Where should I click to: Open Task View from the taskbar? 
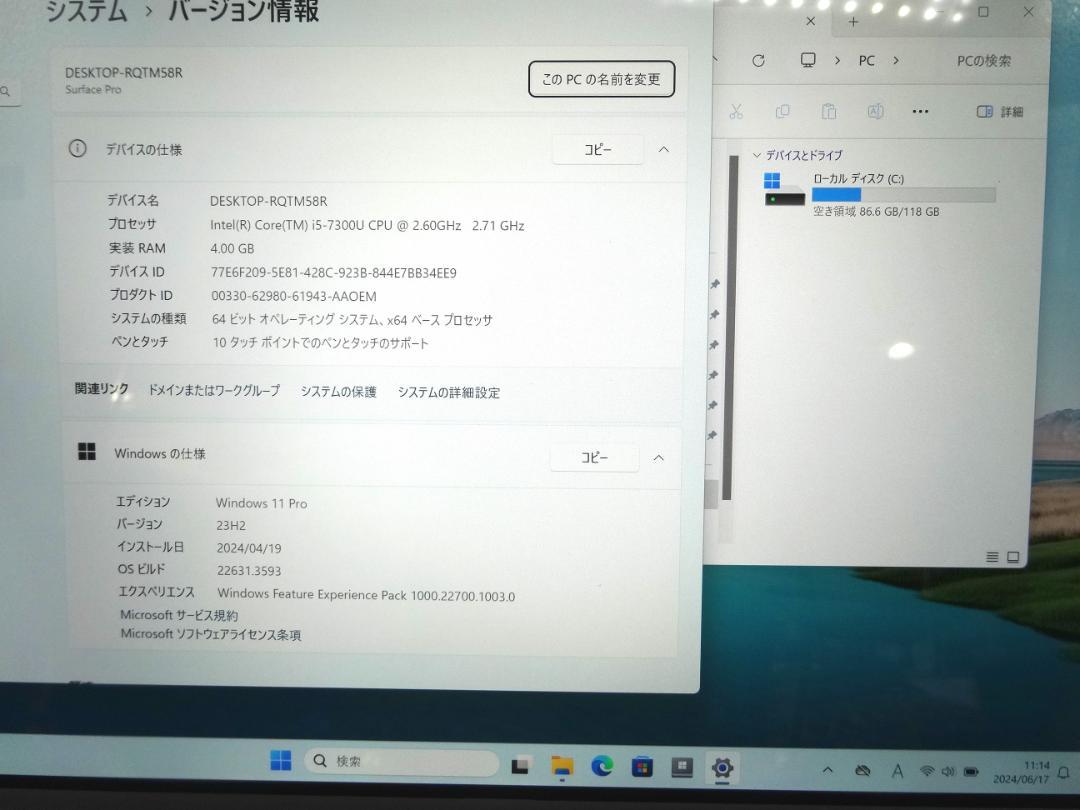pyautogui.click(x=521, y=765)
